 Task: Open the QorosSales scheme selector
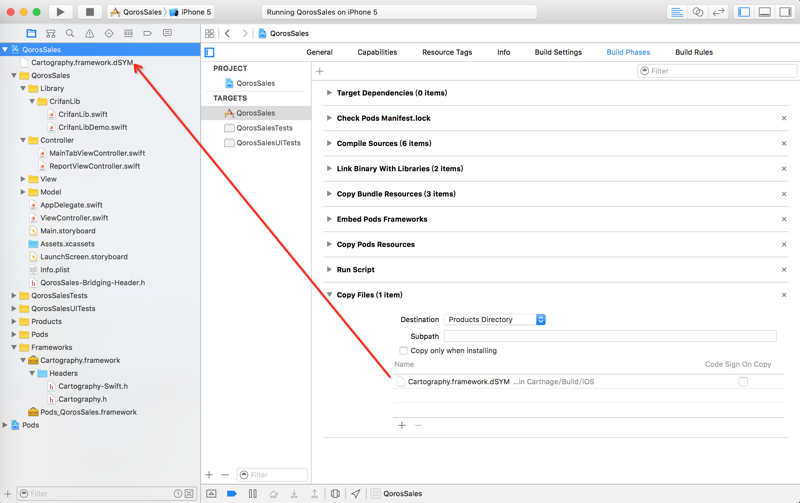[137, 12]
